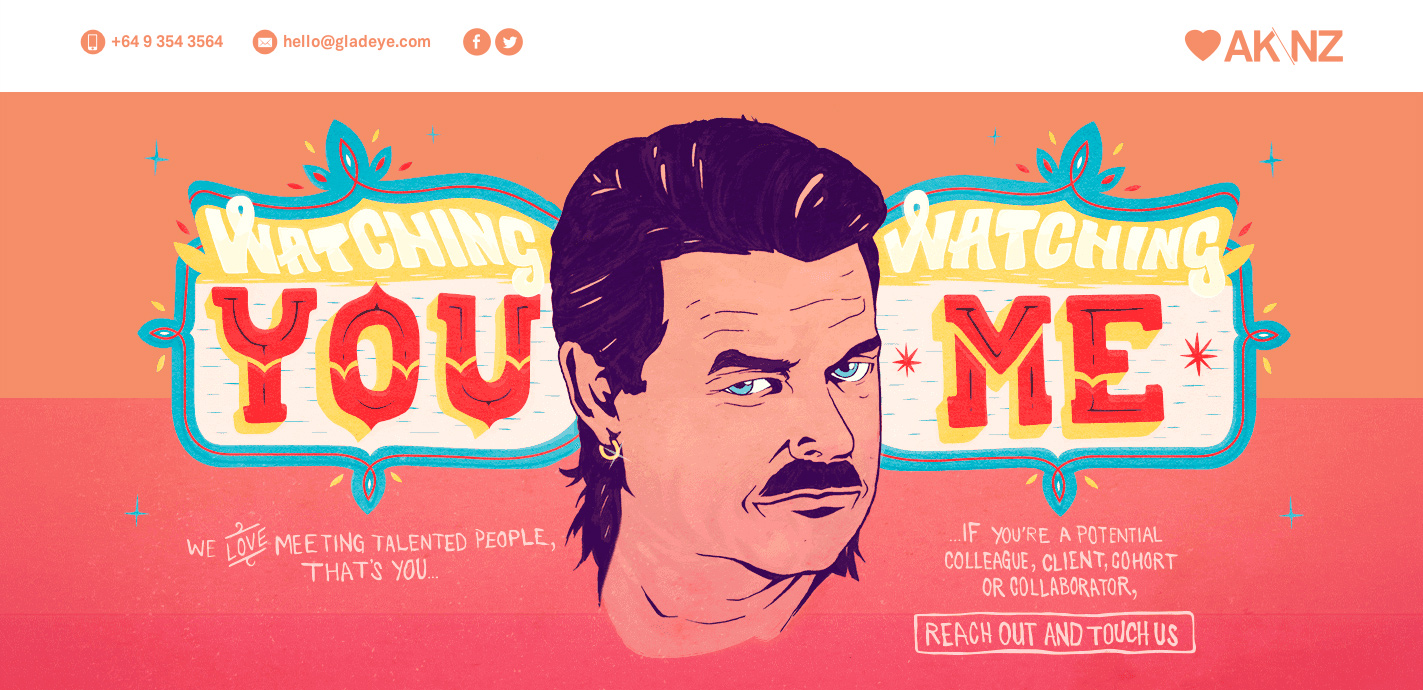This screenshot has height=690, width=1423.
Task: Click the big red ME lettering
Action: [1050, 360]
